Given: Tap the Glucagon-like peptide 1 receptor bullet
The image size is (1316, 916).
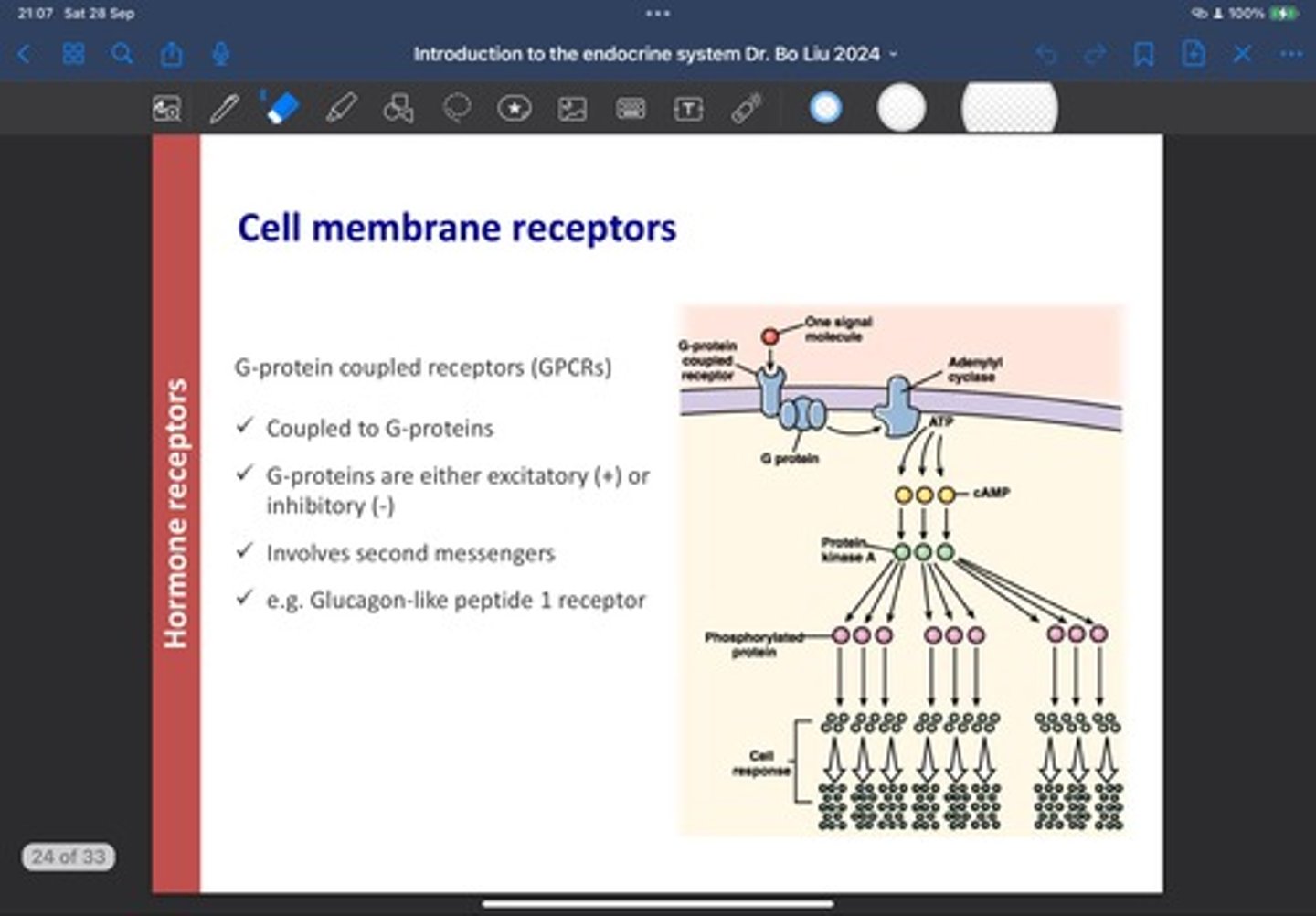Looking at the screenshot, I should click(x=456, y=601).
